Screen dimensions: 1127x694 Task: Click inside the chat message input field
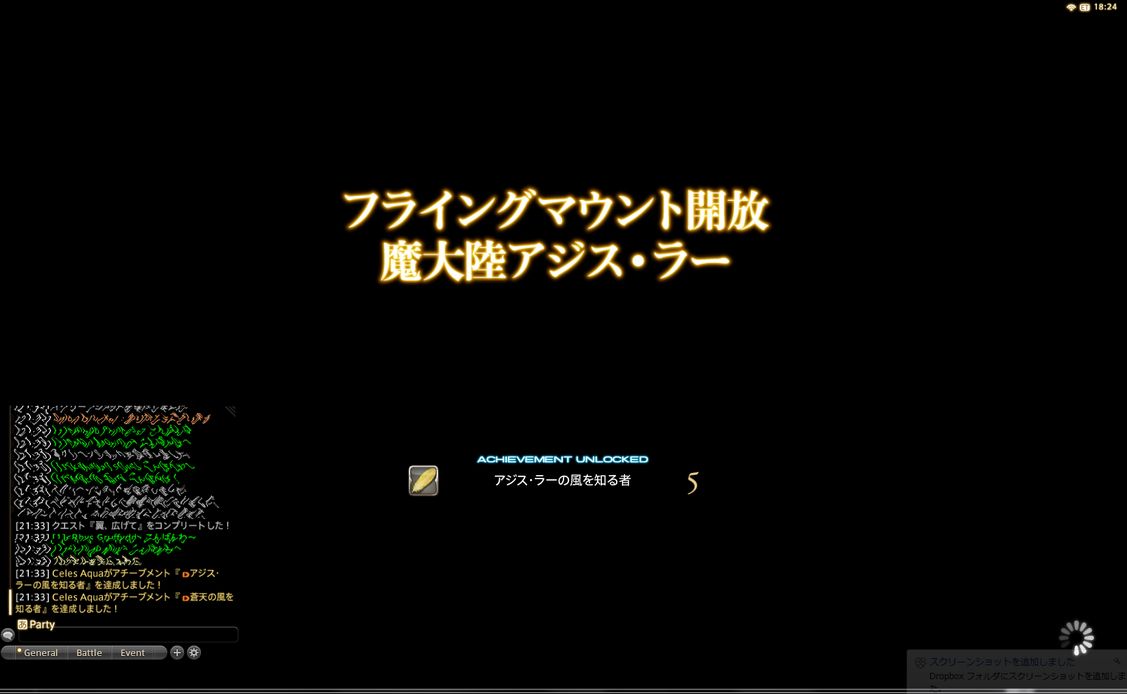(128, 635)
